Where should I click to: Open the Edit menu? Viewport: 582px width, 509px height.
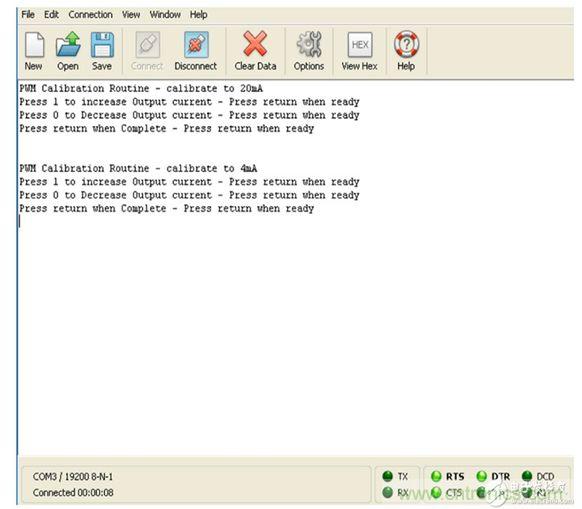(51, 14)
